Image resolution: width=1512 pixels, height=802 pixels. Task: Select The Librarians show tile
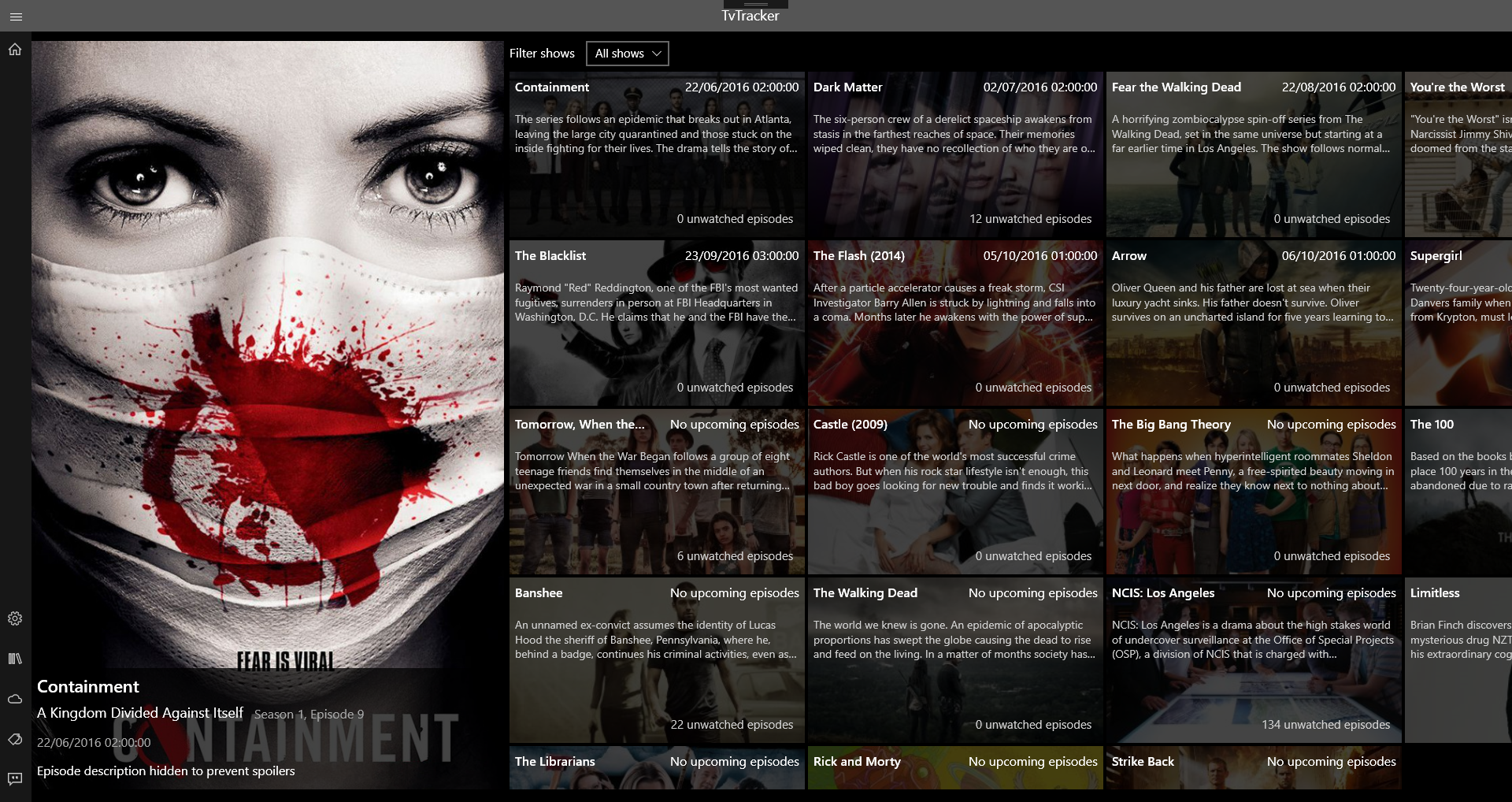point(657,767)
